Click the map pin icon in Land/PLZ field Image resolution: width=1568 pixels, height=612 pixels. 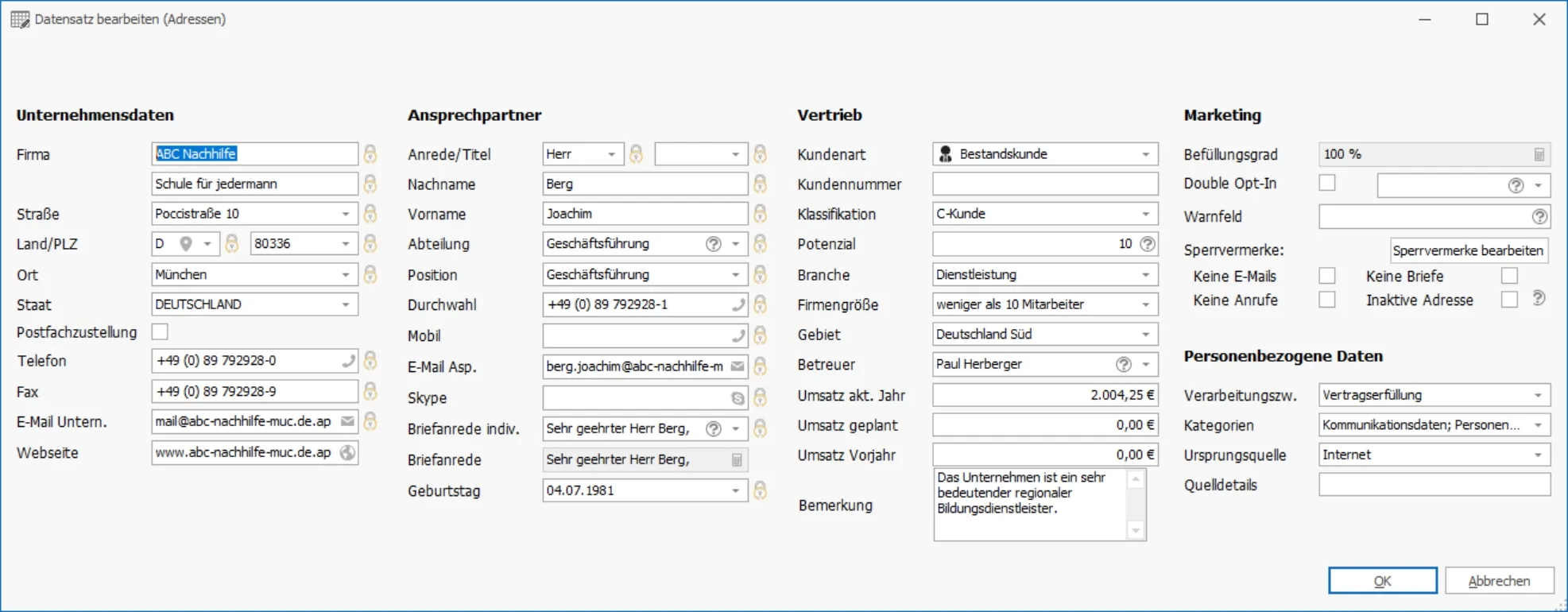click(185, 244)
